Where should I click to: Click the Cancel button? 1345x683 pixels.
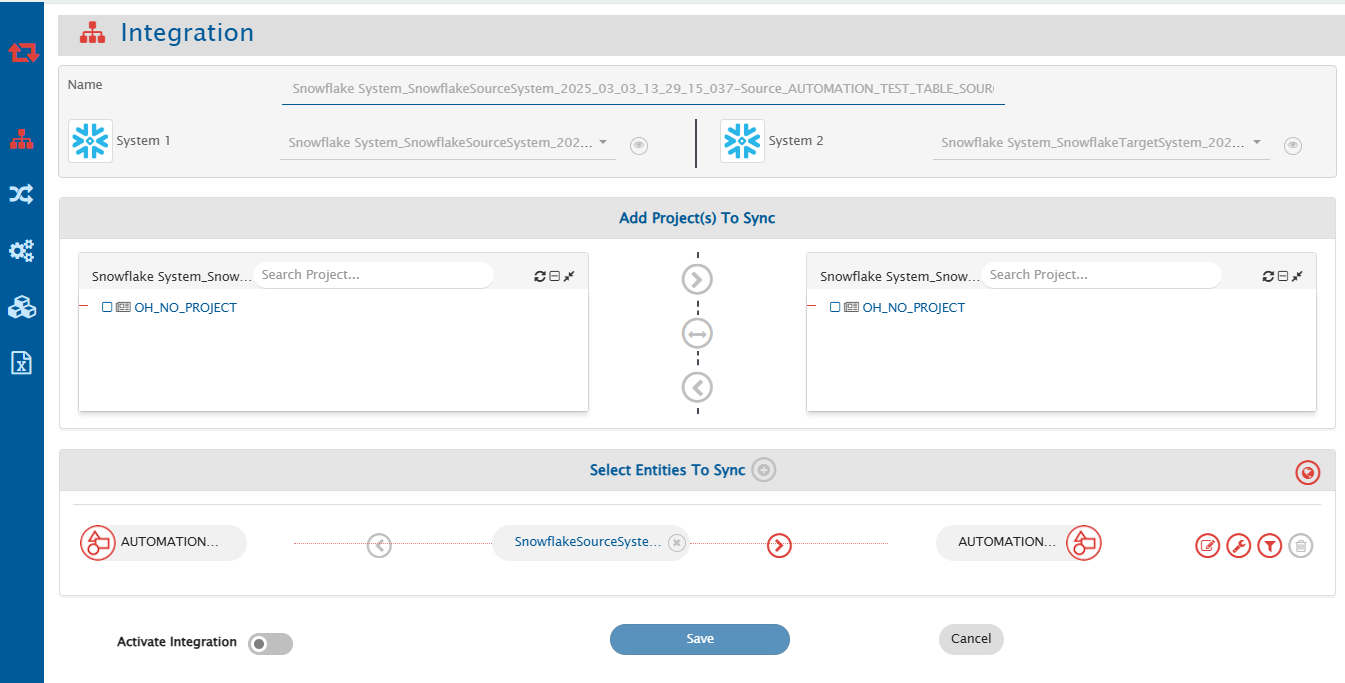pos(970,639)
